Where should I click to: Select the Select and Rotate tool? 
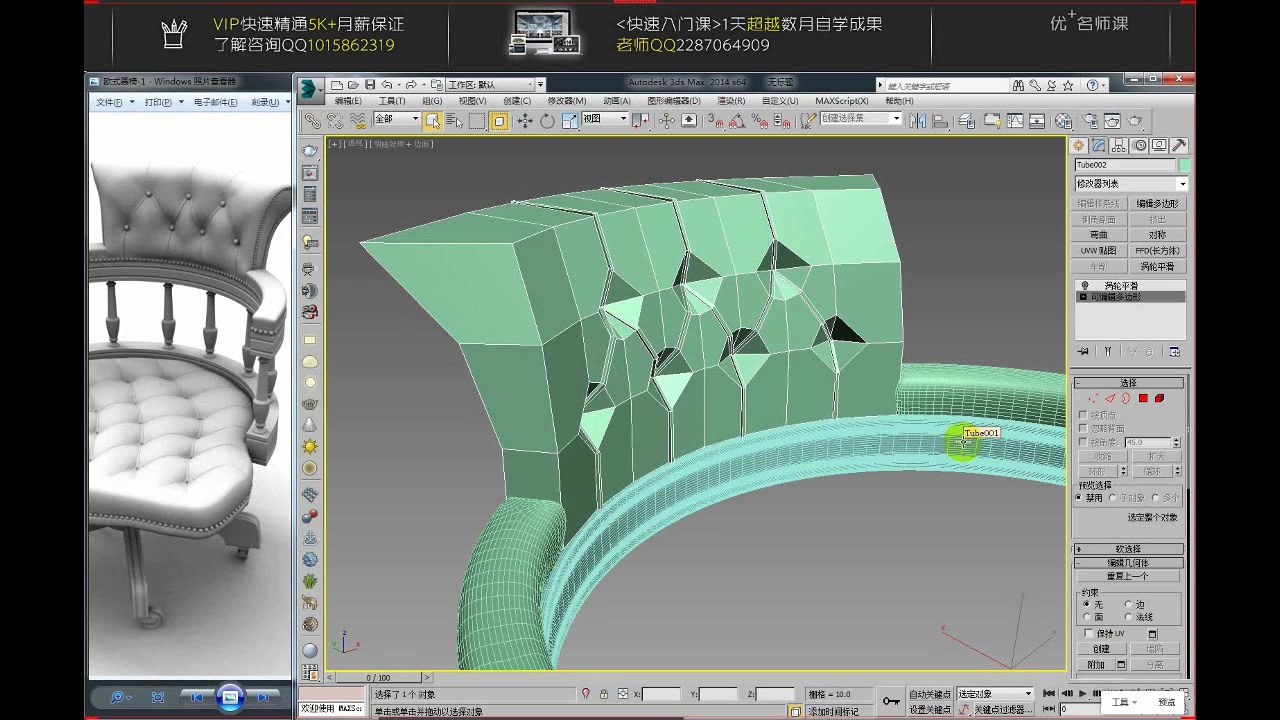[547, 120]
